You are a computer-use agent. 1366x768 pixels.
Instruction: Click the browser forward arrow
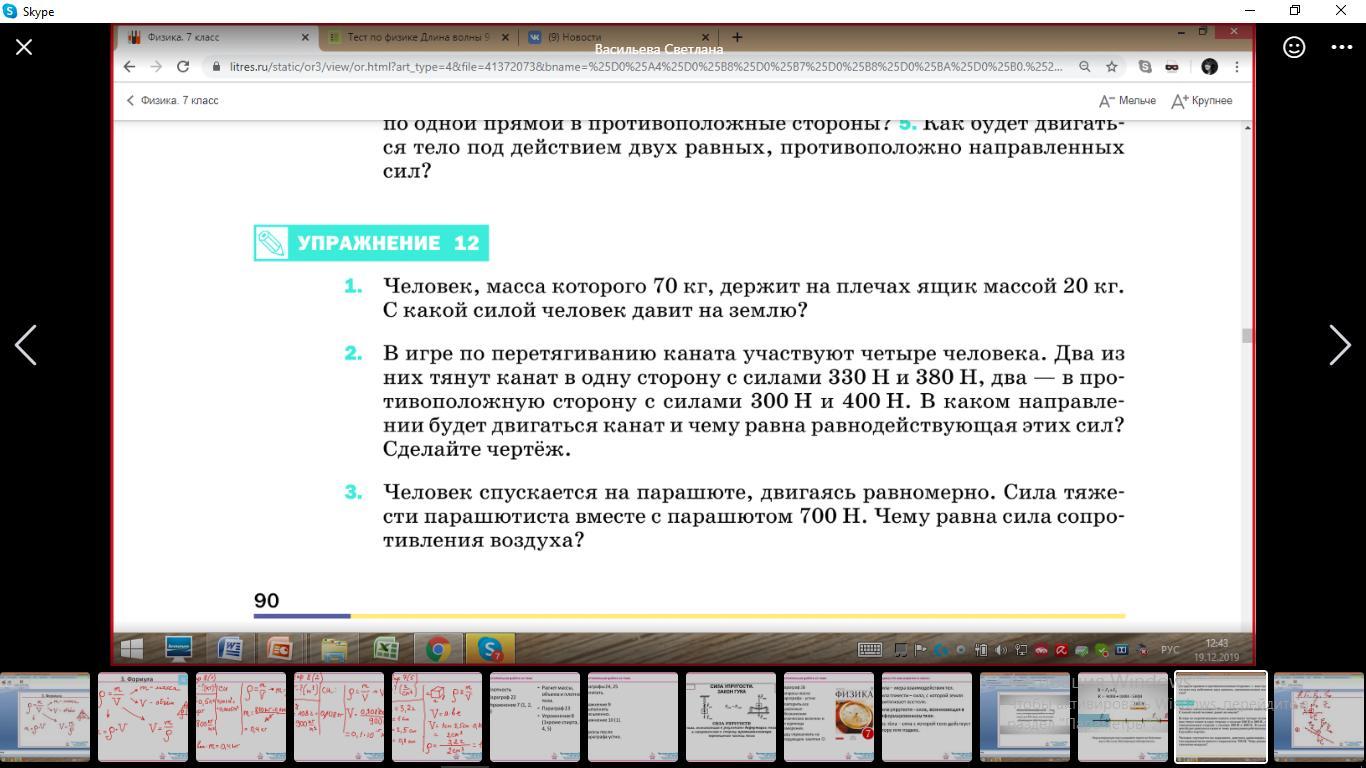156,66
